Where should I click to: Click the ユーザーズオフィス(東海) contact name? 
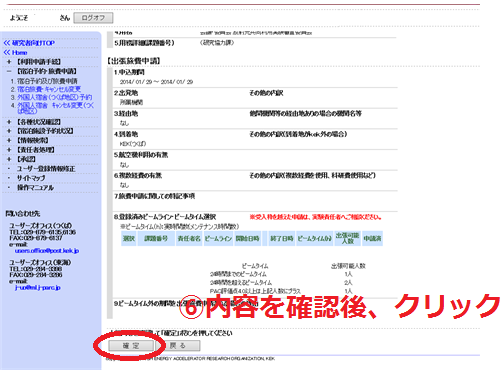(x=40, y=262)
